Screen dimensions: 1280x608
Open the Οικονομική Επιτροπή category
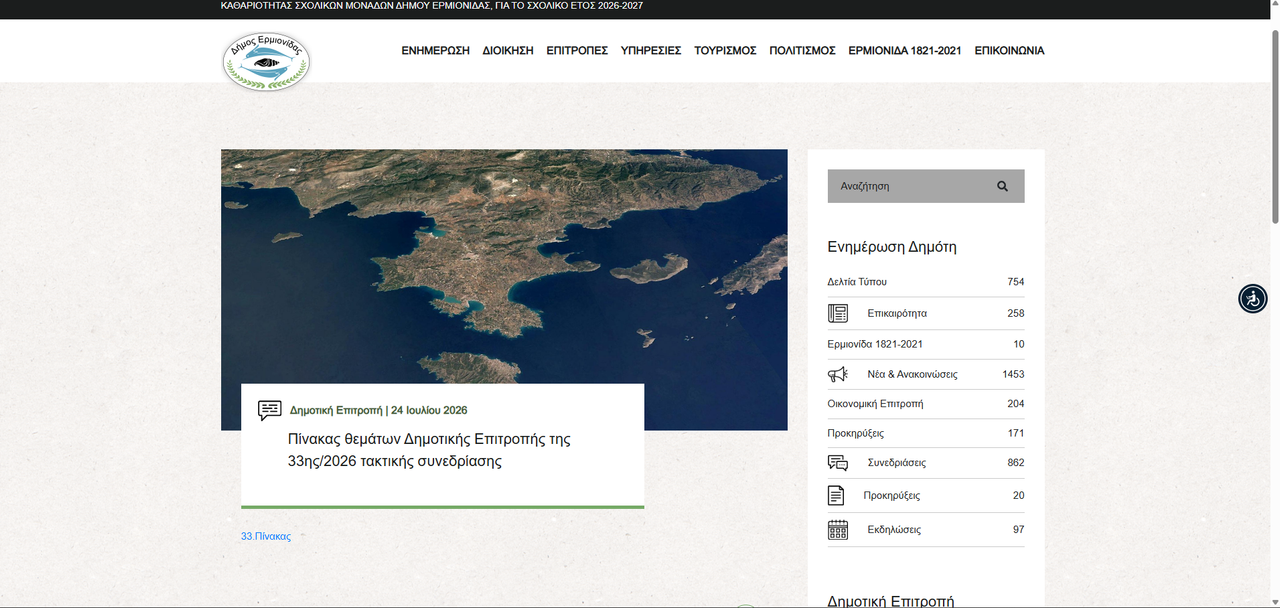tap(875, 404)
